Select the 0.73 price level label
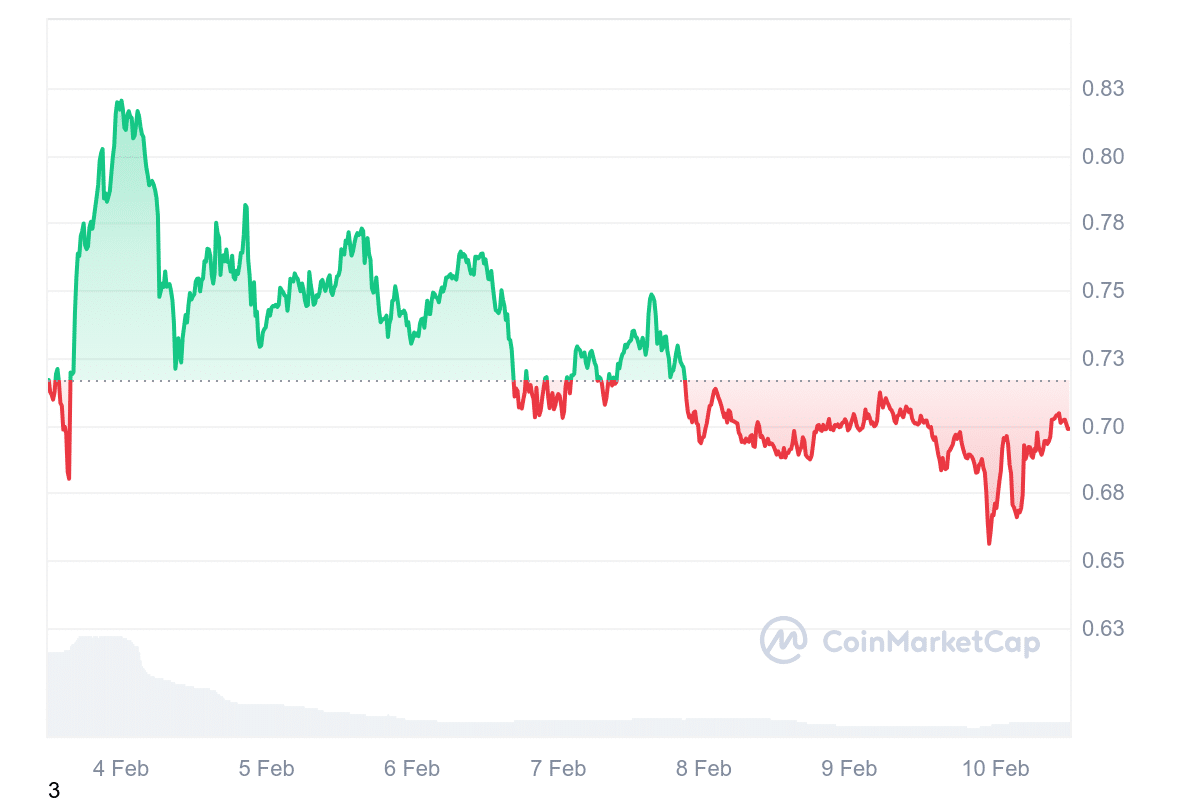Viewport: 1200px width, 800px height. click(x=1103, y=358)
